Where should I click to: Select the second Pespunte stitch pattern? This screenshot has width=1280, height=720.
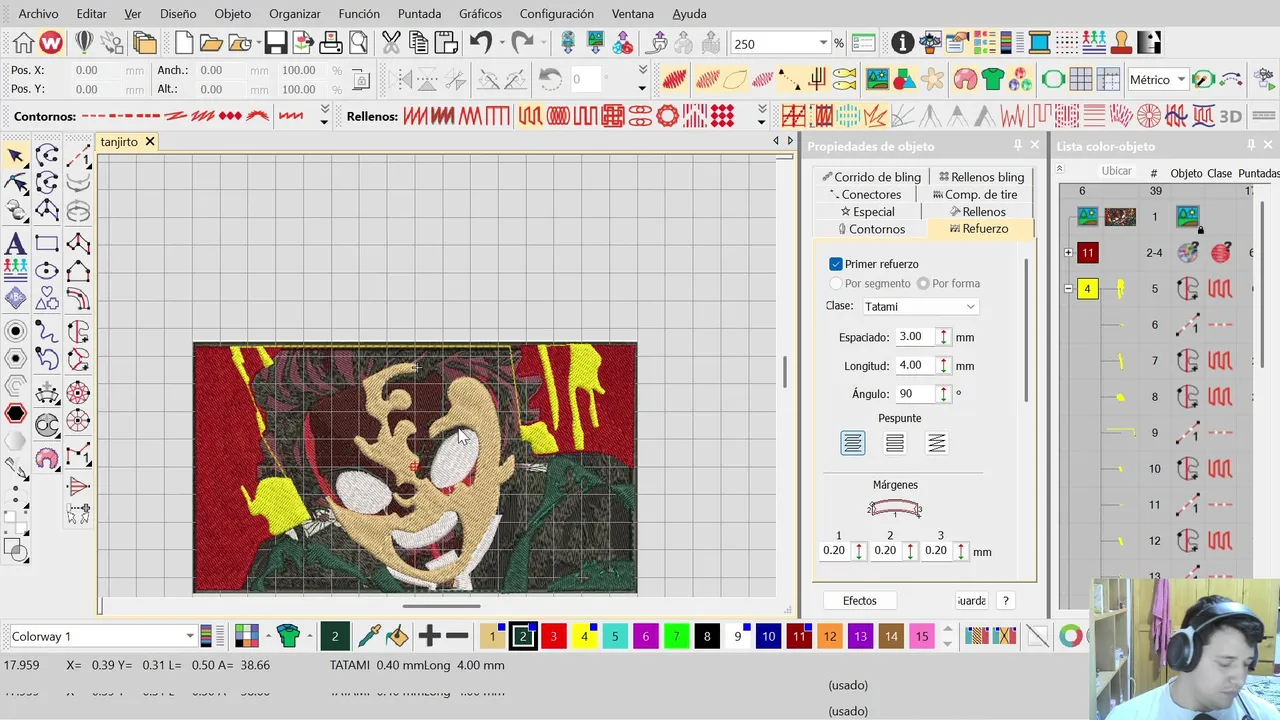(x=895, y=443)
